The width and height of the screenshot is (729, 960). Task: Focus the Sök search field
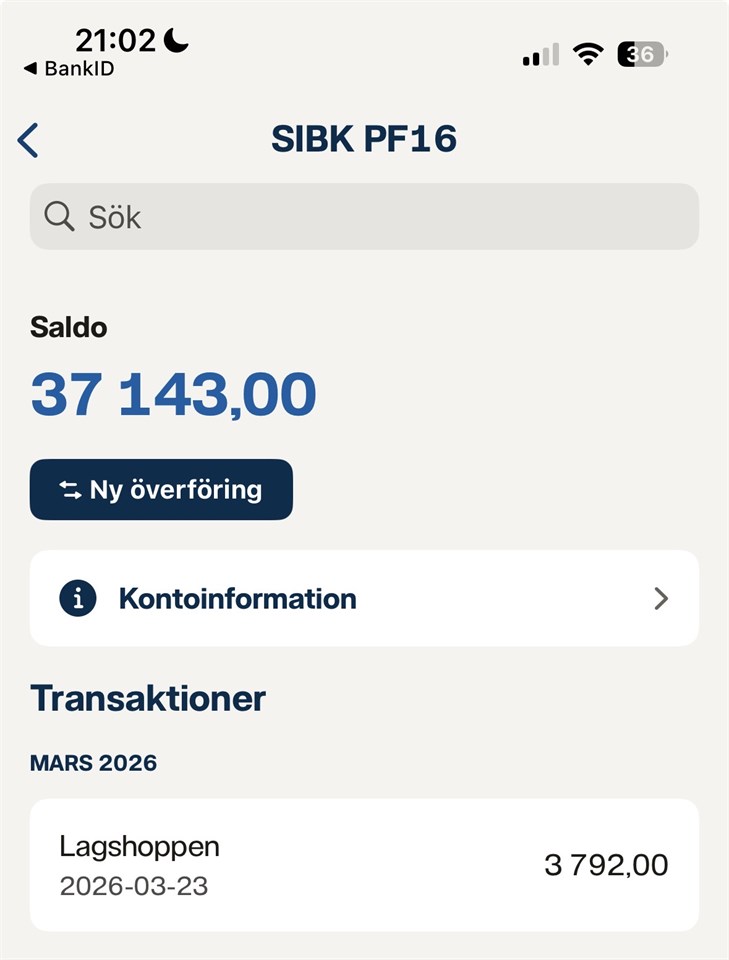(380, 216)
